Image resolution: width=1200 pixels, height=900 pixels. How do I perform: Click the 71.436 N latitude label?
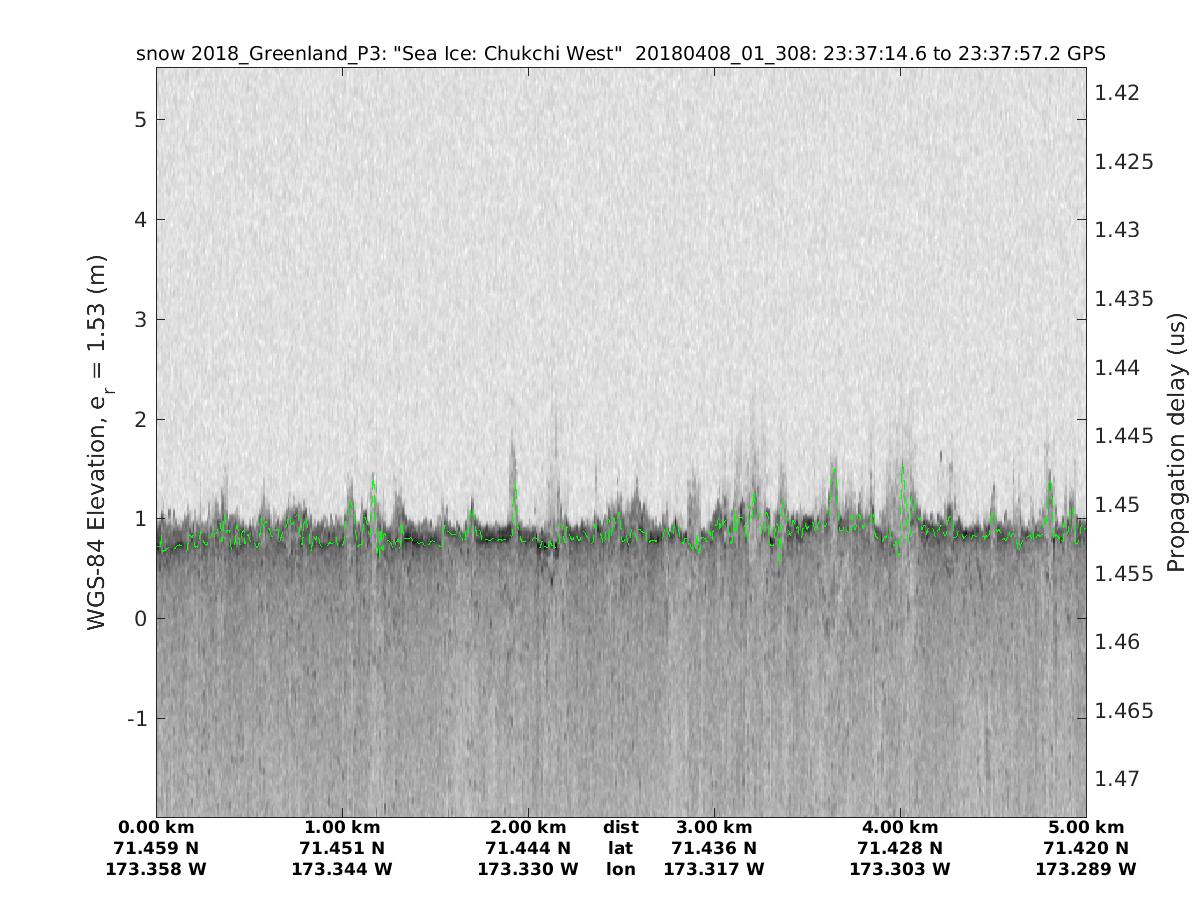[714, 848]
